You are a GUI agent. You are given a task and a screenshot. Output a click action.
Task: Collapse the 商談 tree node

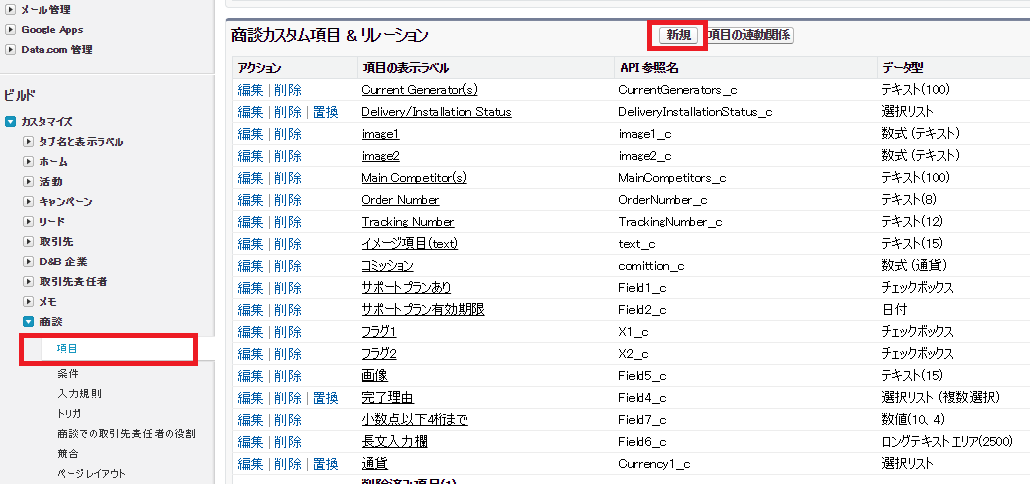(29, 321)
